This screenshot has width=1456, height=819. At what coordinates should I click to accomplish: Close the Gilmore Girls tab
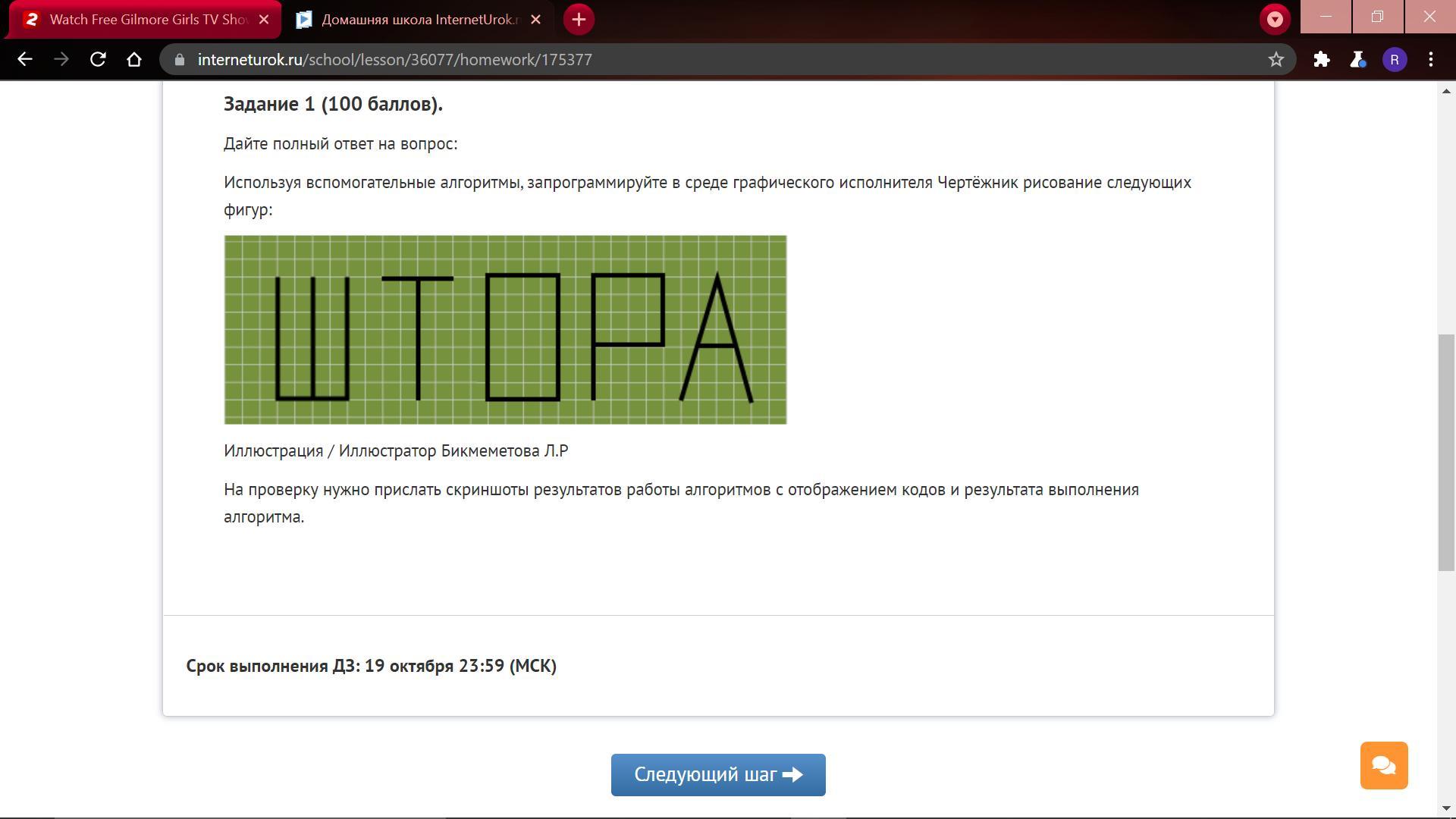[x=264, y=20]
